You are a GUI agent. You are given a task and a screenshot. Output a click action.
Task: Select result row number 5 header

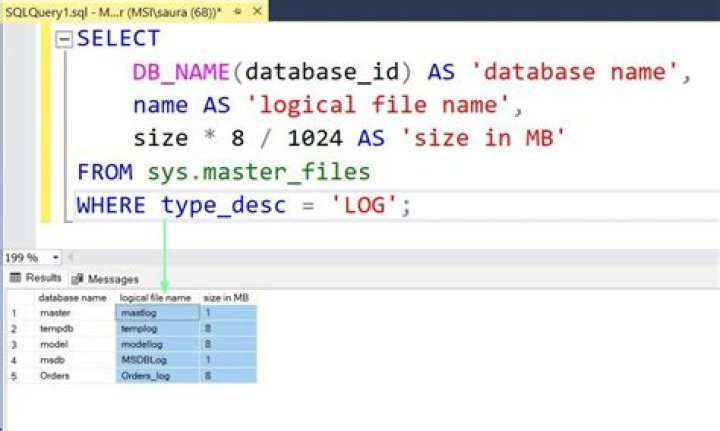[21, 375]
